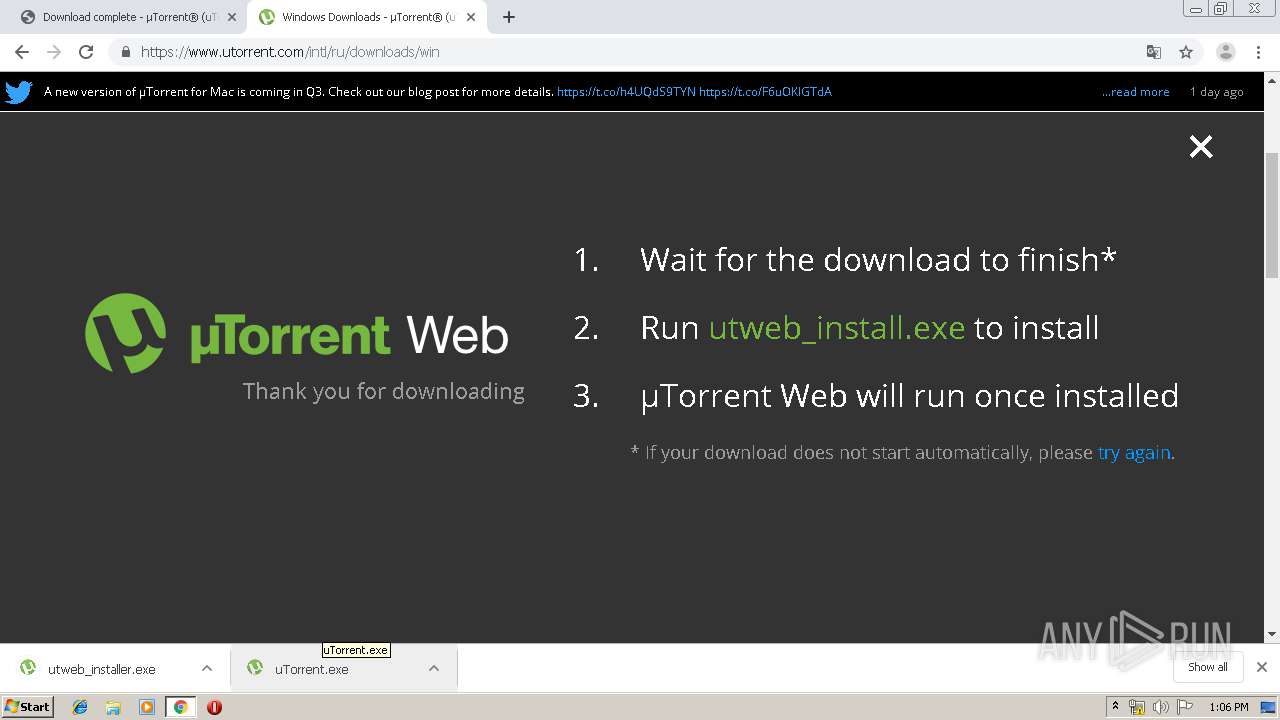Open the Google Translate icon in address bar
This screenshot has width=1280, height=720.
(1154, 52)
